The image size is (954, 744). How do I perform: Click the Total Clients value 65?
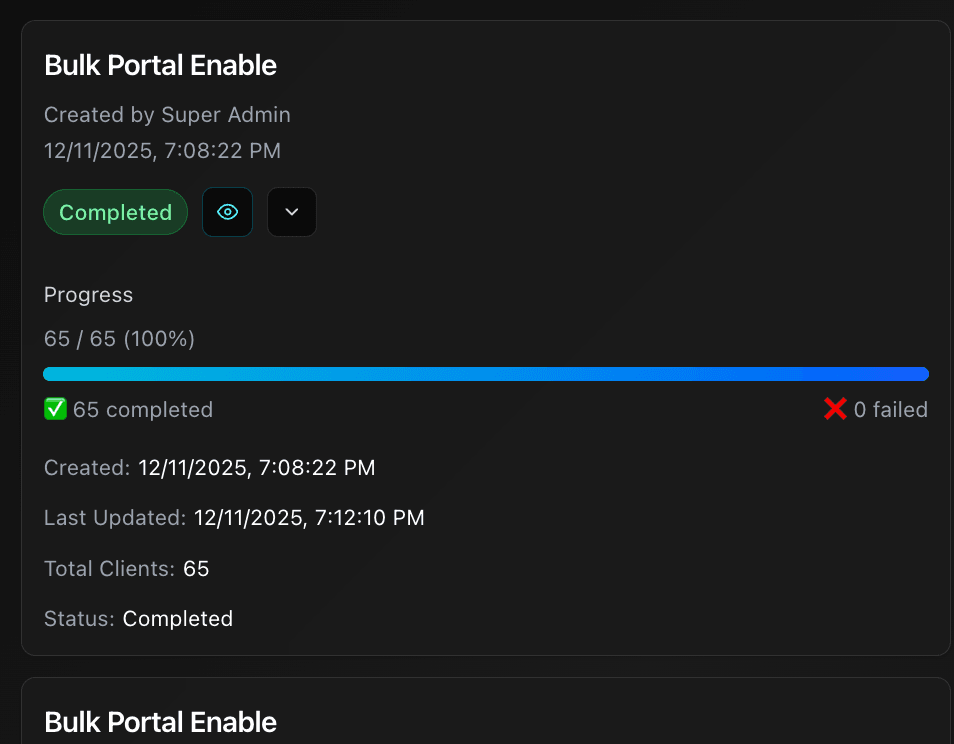pos(196,569)
